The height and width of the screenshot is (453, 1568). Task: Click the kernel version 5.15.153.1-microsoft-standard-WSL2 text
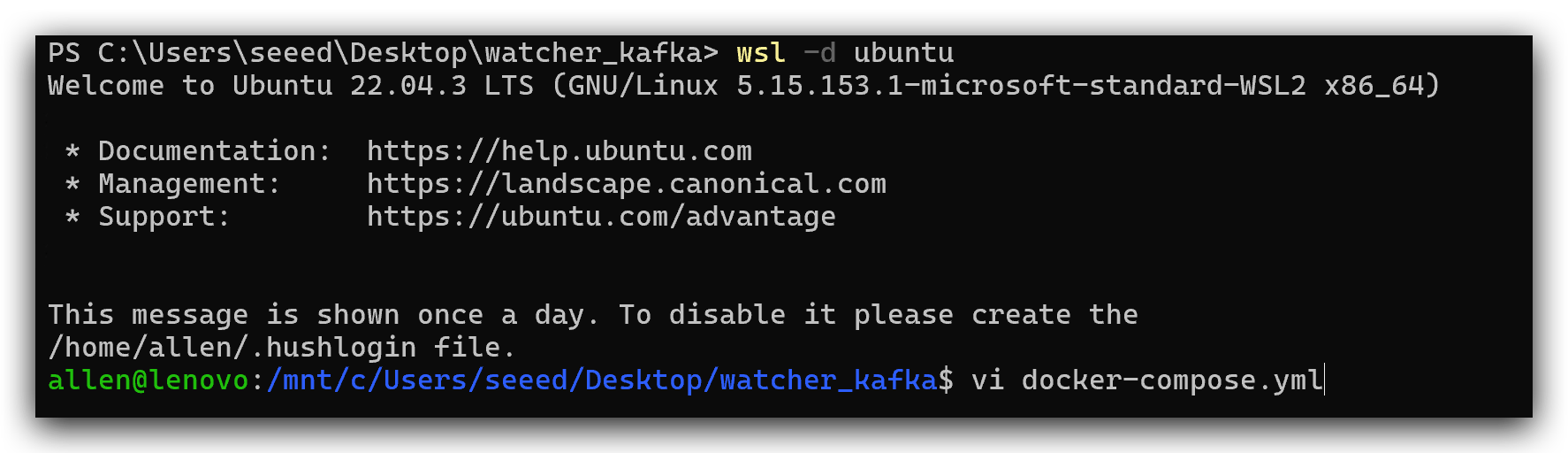point(1021,86)
